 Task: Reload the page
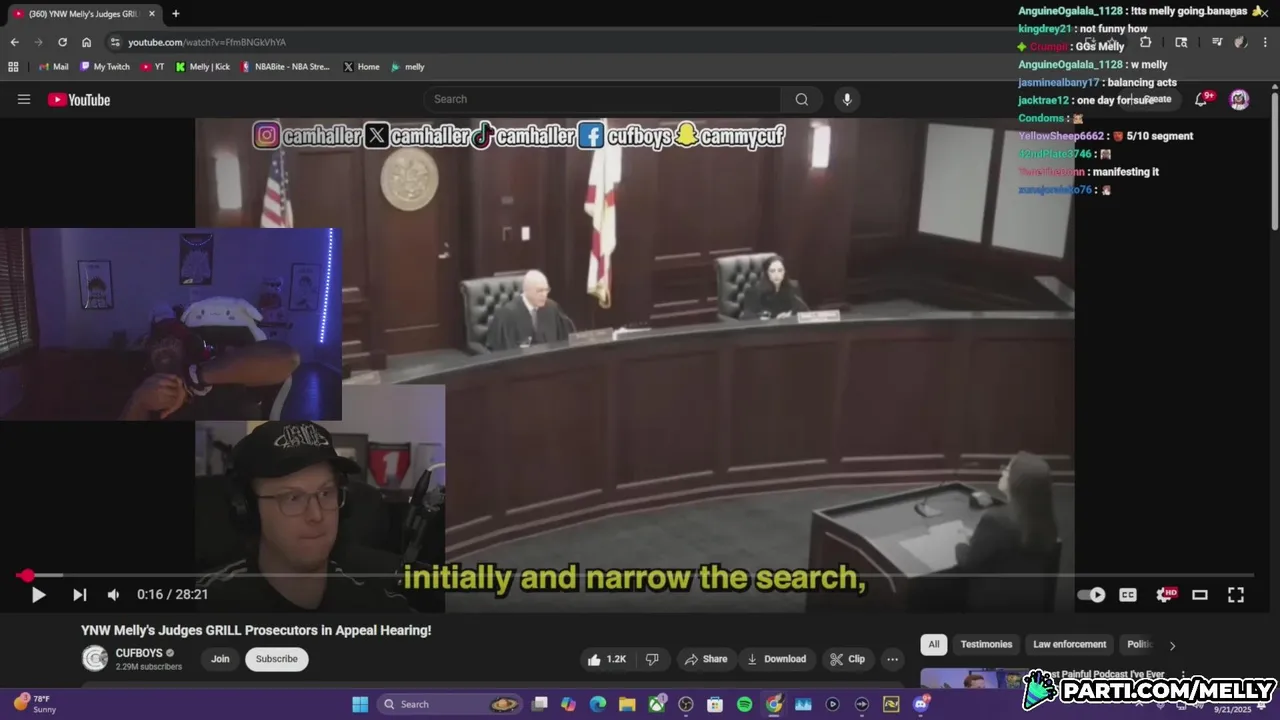[62, 42]
